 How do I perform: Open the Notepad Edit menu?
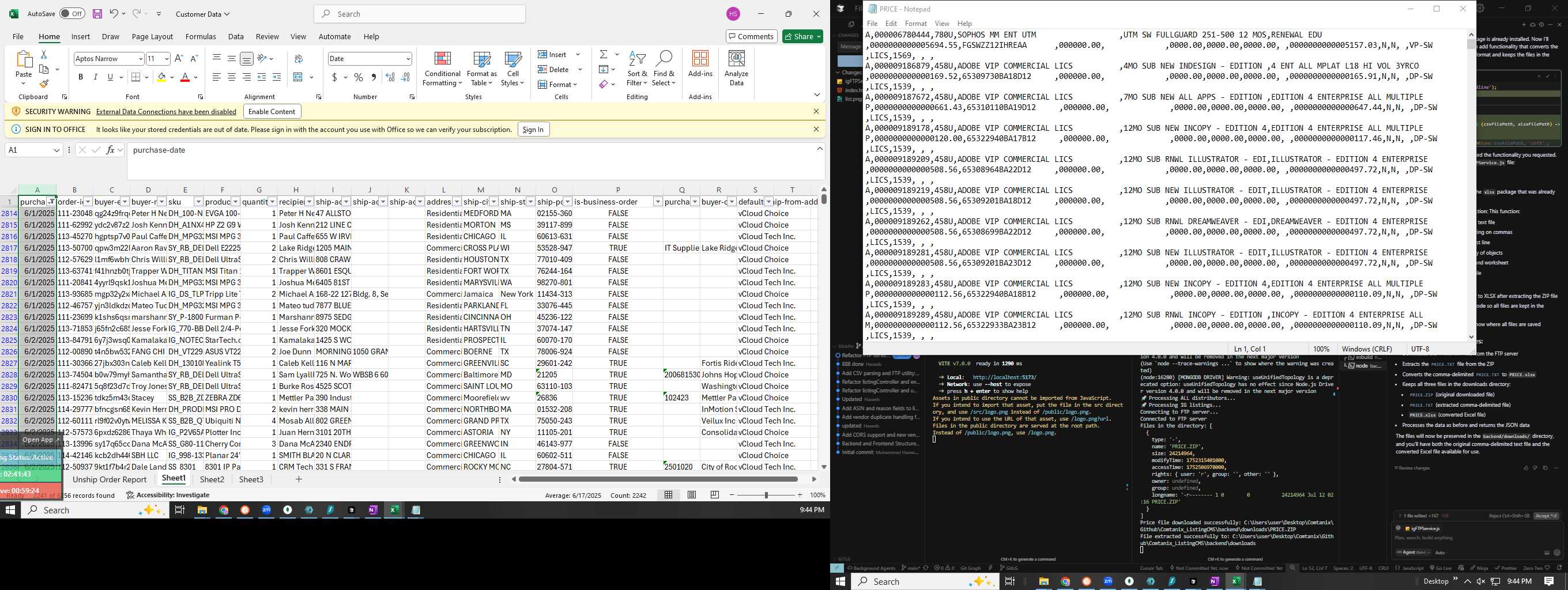click(891, 23)
